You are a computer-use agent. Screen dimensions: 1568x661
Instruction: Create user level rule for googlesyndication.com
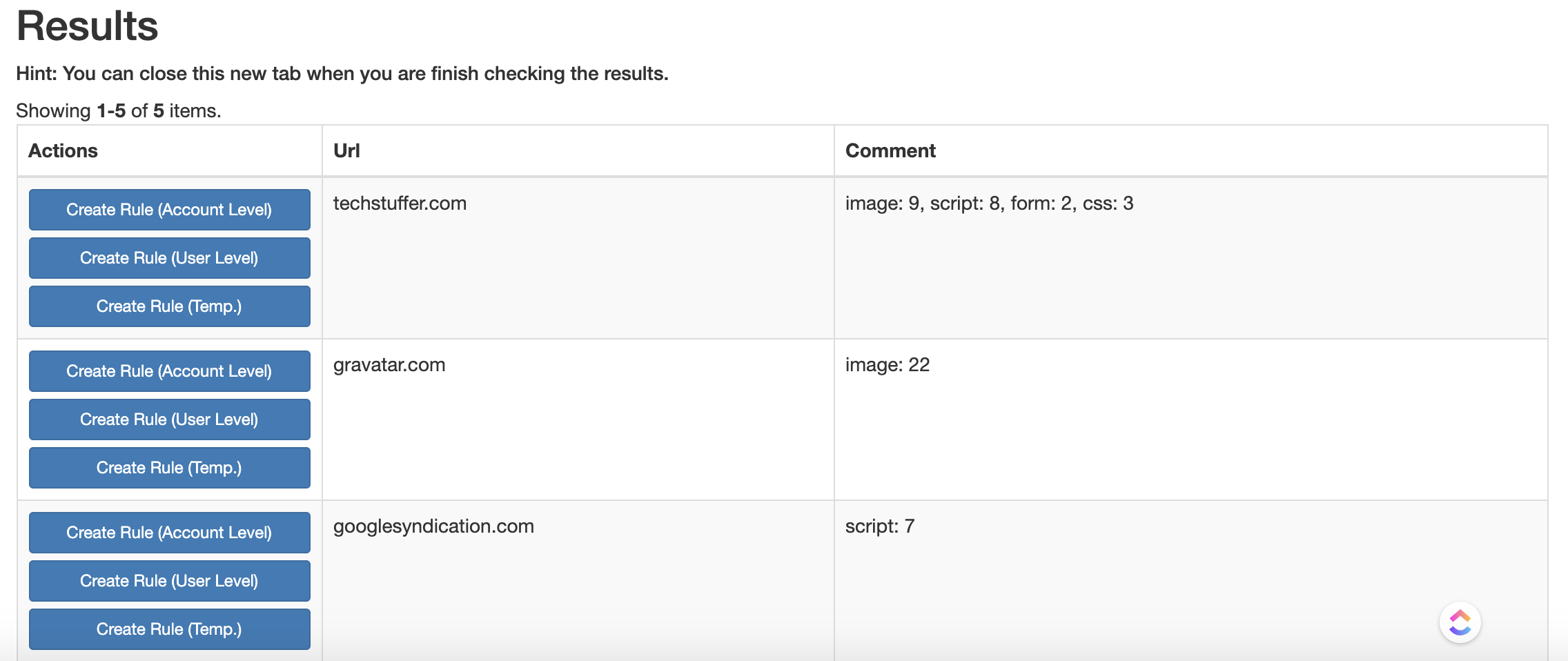pos(169,581)
